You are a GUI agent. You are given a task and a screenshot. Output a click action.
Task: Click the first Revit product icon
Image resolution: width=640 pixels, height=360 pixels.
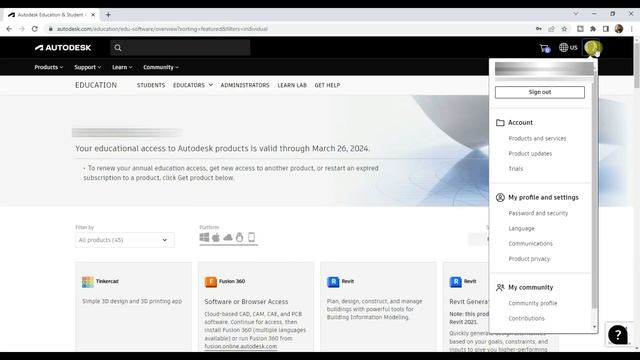tap(333, 282)
